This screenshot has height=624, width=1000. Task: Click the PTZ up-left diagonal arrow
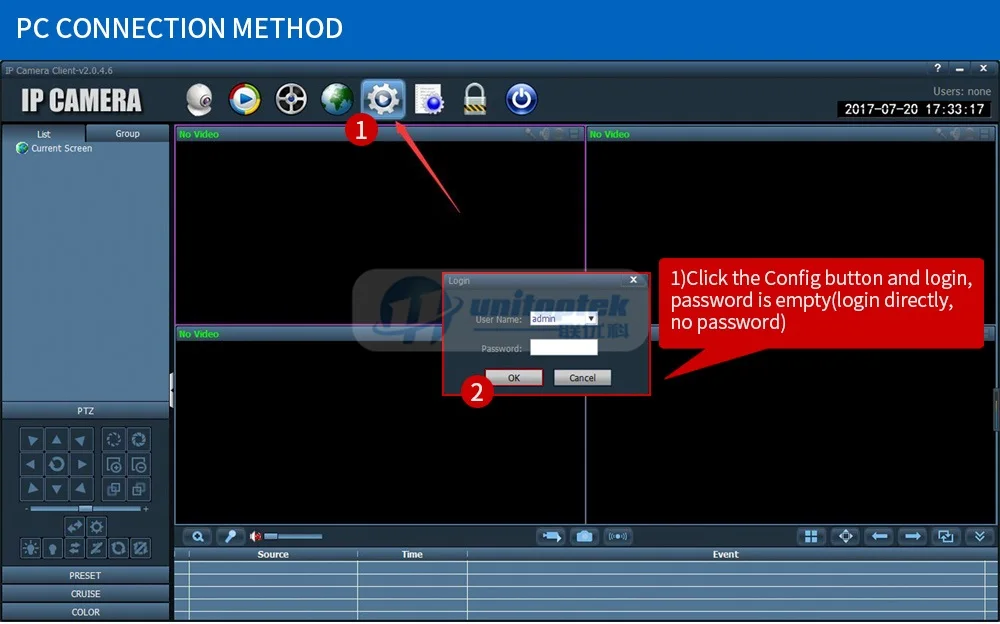[31, 440]
